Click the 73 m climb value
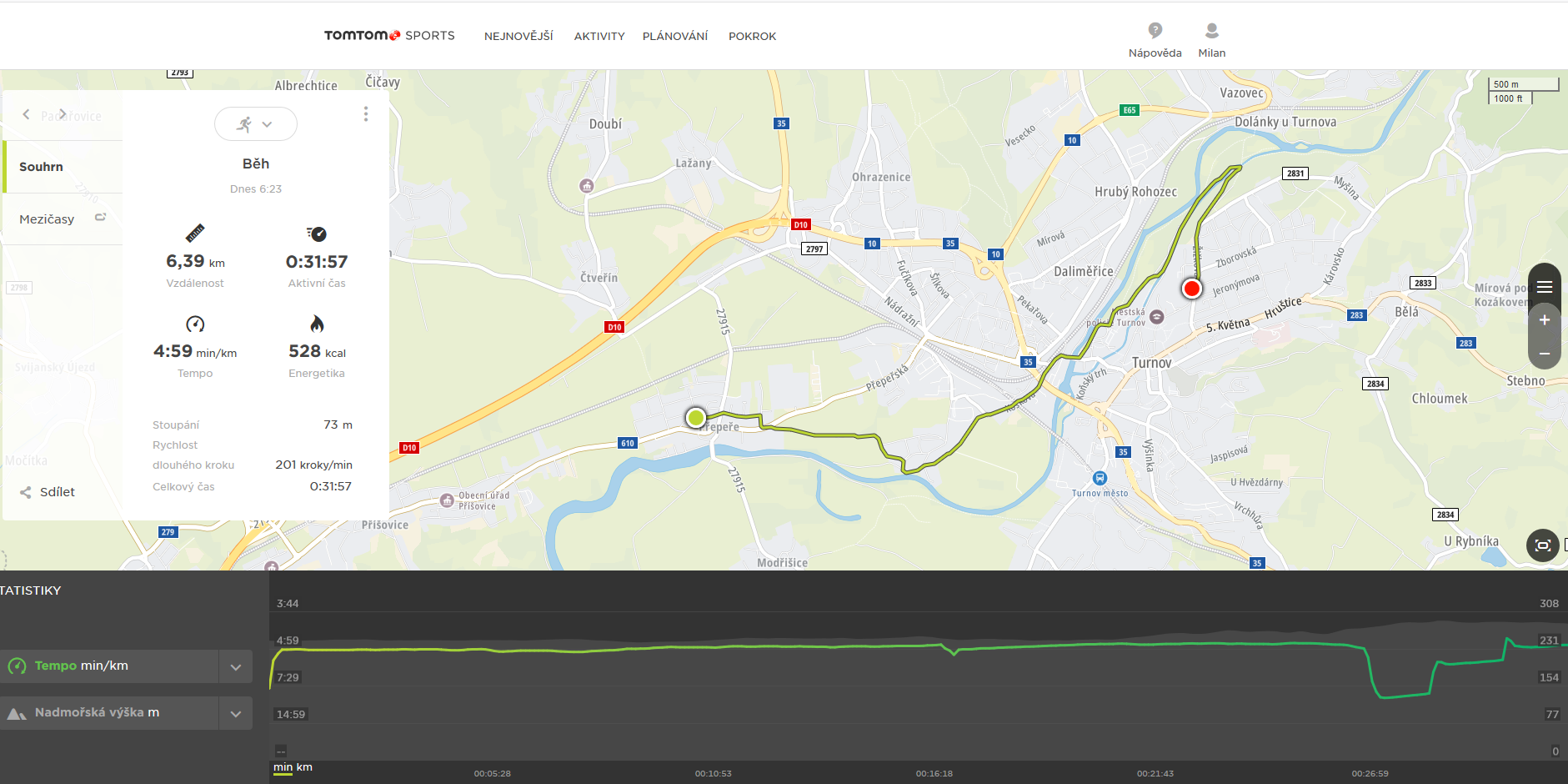 (338, 425)
